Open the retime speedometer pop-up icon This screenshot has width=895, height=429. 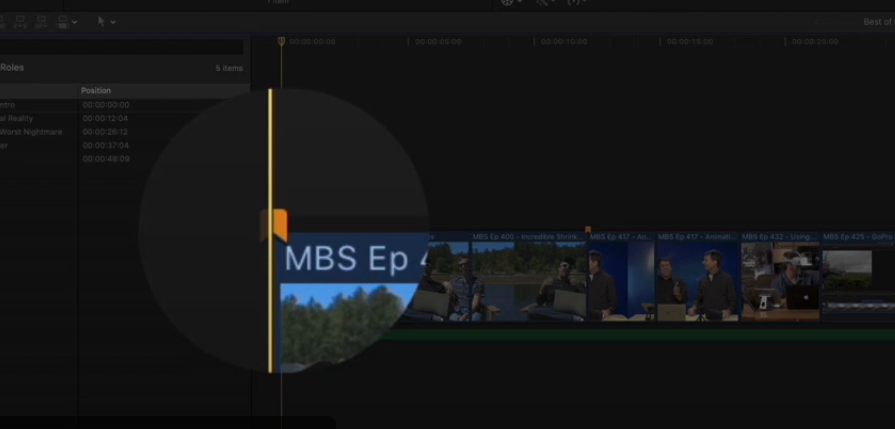point(576,2)
